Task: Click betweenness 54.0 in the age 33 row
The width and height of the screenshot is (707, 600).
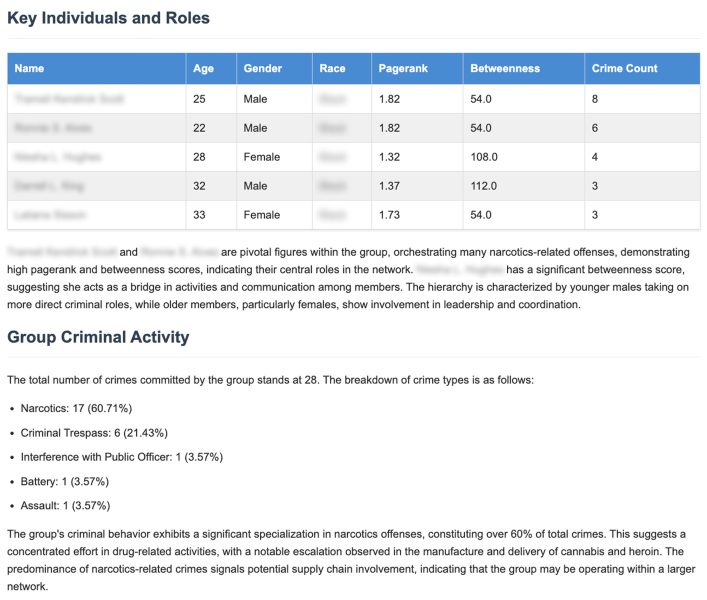Action: pyautogui.click(x=481, y=215)
